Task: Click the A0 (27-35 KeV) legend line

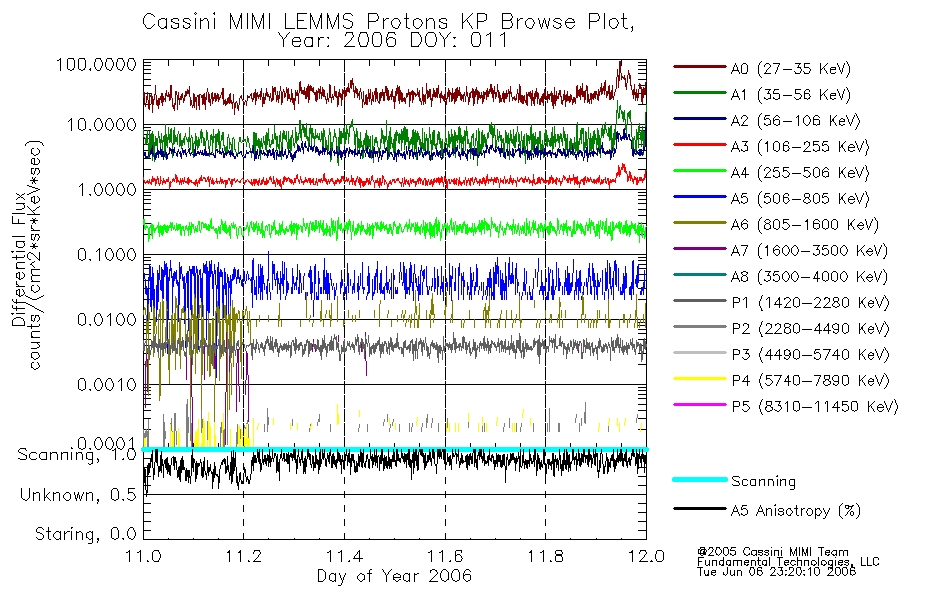Action: pos(700,67)
